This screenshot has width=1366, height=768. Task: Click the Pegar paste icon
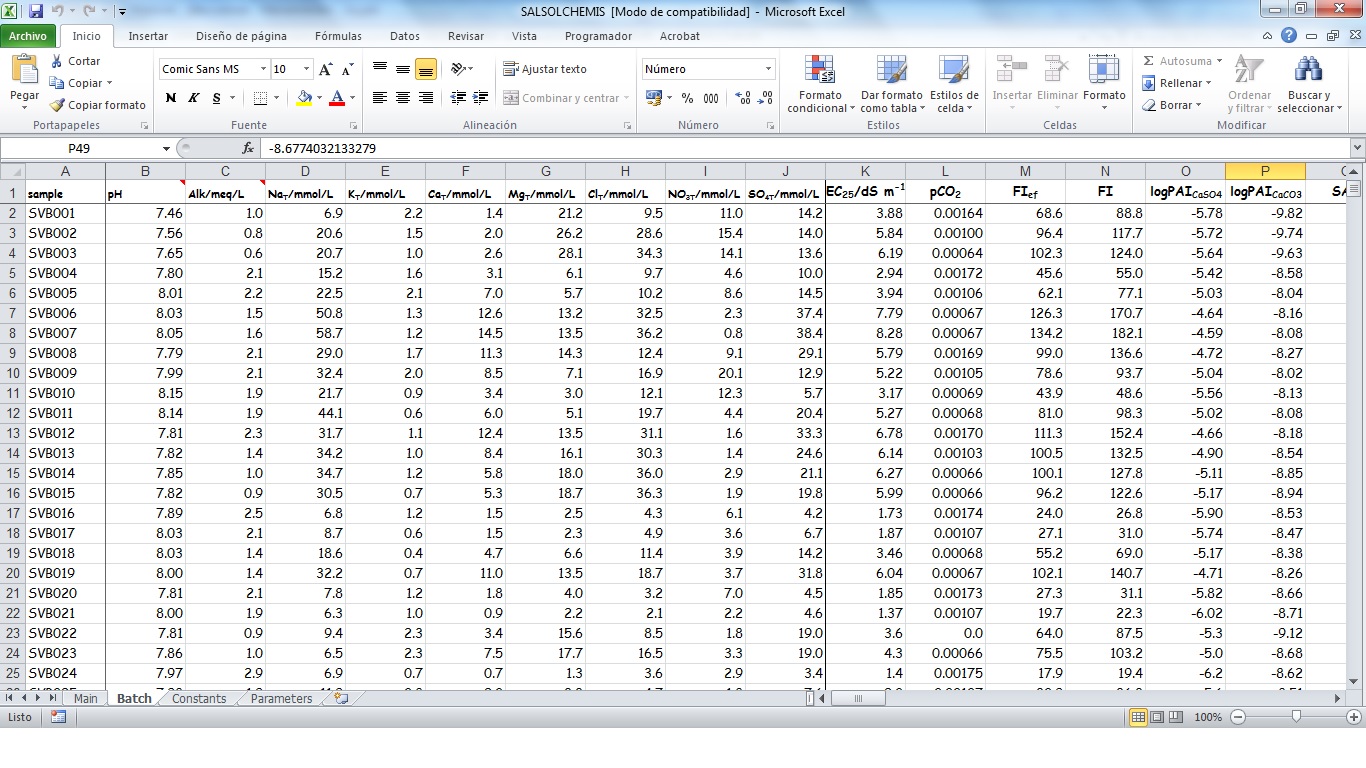pyautogui.click(x=24, y=71)
